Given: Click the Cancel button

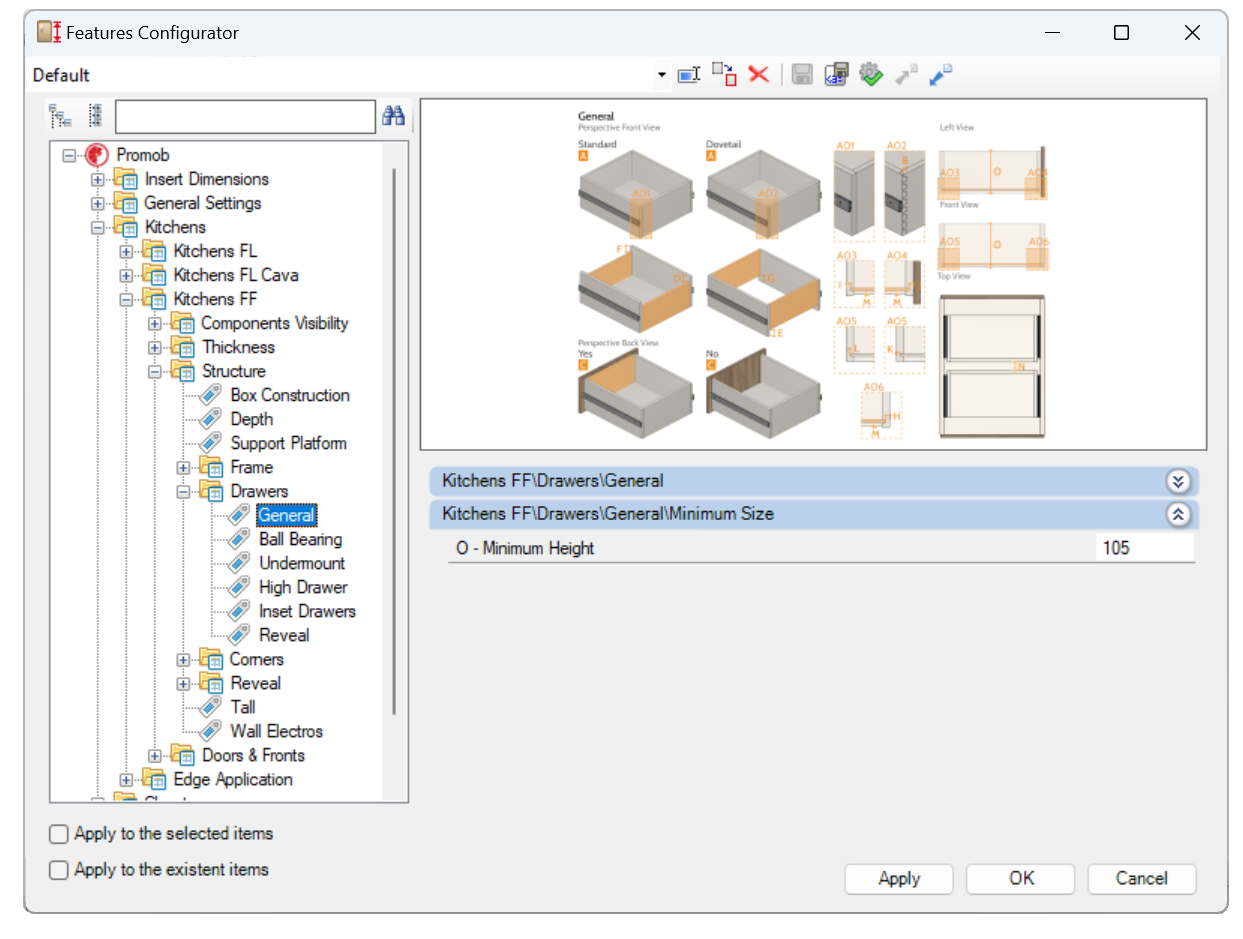Looking at the screenshot, I should (1142, 878).
